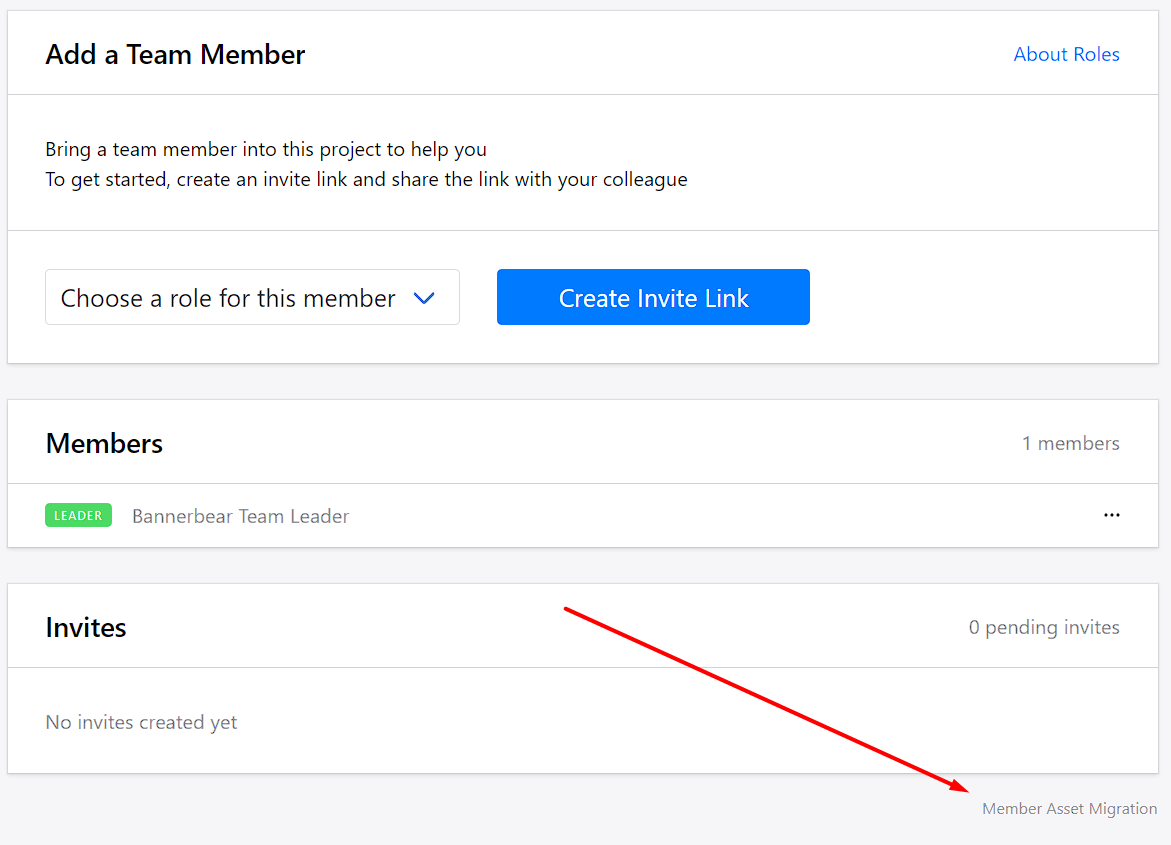Click the "No invites created yet" message
This screenshot has width=1171, height=845.
141,722
